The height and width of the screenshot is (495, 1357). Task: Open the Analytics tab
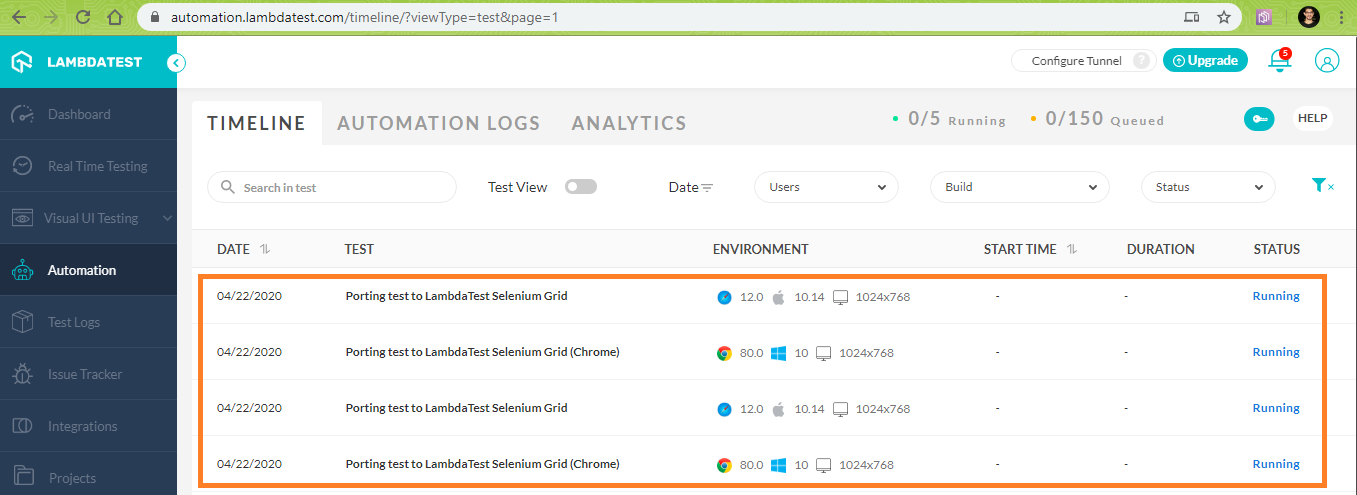(x=629, y=123)
